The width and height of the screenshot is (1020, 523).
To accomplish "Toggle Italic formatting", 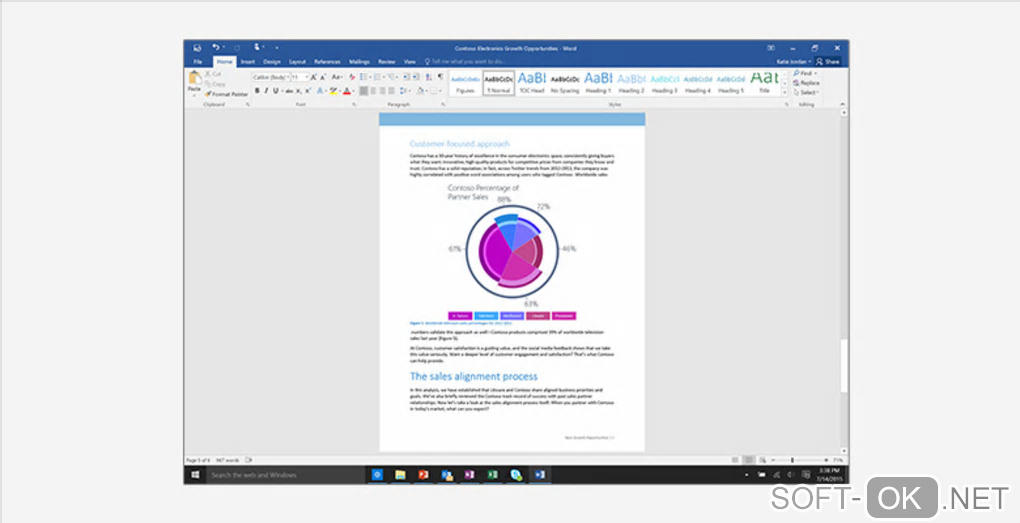I will [265, 91].
